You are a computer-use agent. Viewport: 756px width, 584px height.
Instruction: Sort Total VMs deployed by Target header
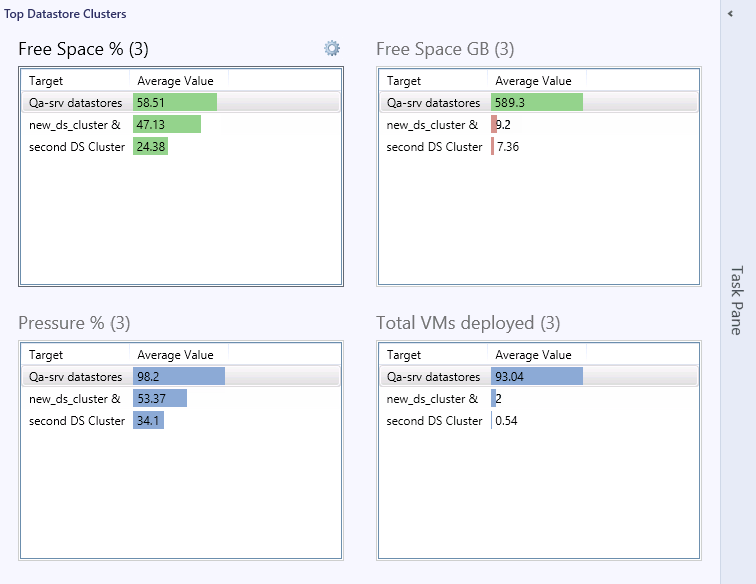tap(433, 354)
